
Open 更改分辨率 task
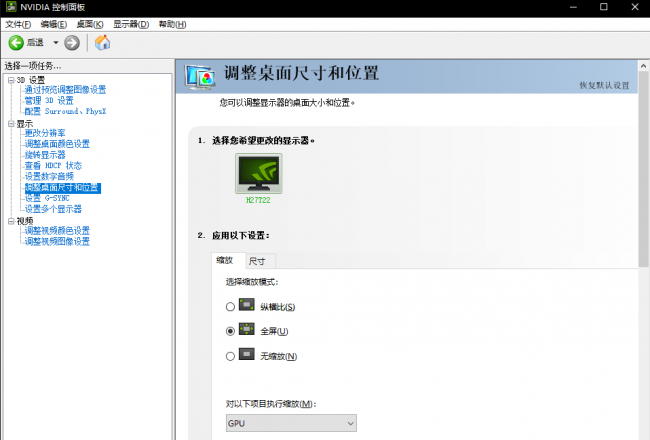[x=45, y=133]
